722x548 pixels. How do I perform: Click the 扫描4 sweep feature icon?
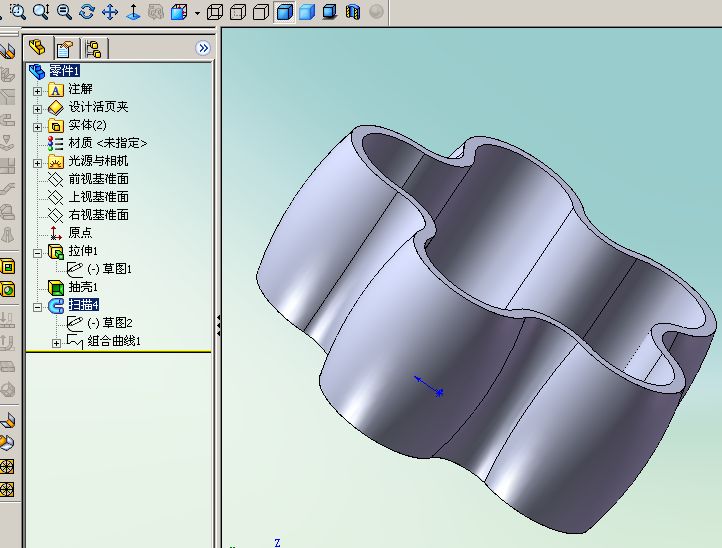click(56, 306)
